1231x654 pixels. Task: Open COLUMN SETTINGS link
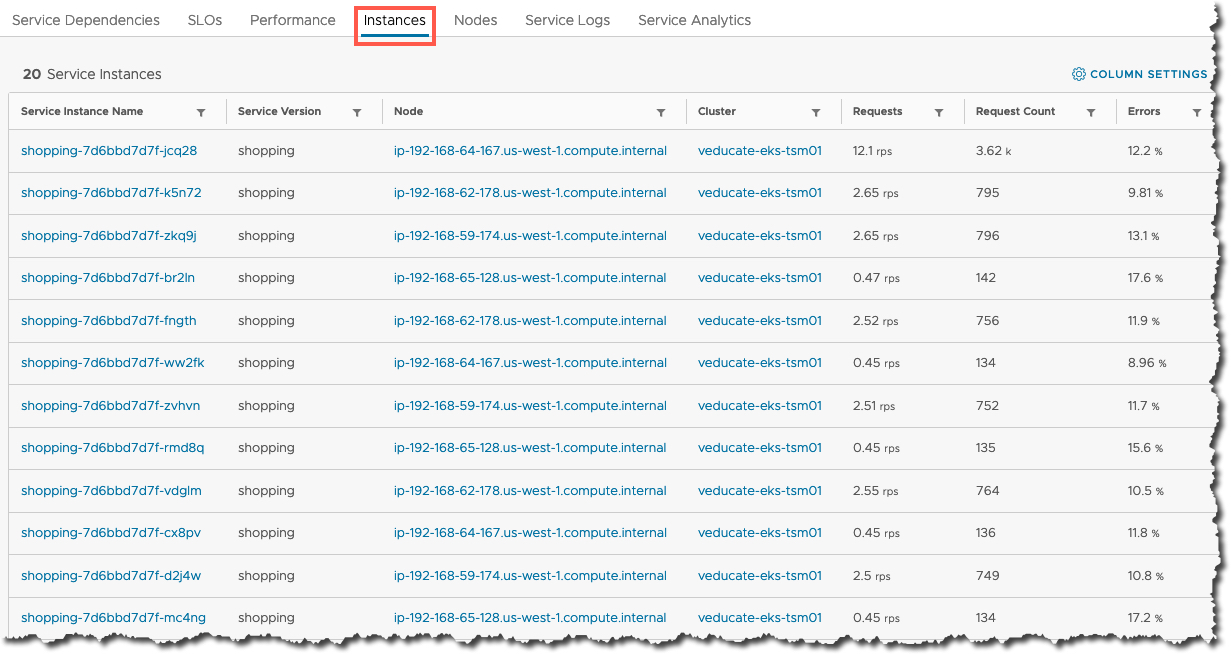click(1148, 74)
